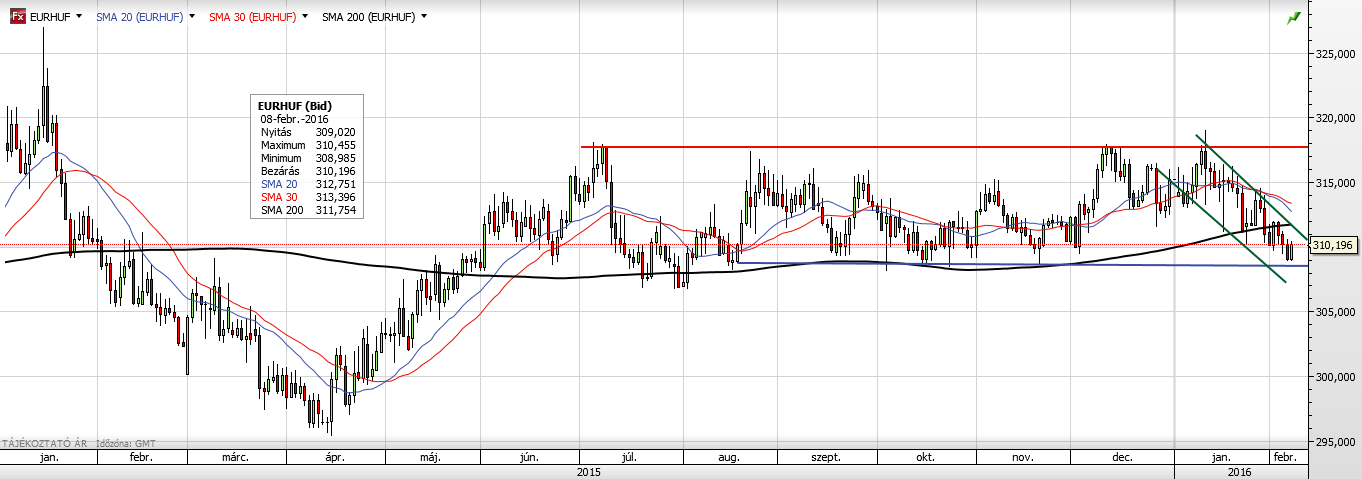Click the aug. month label on time axis

(x=729, y=457)
